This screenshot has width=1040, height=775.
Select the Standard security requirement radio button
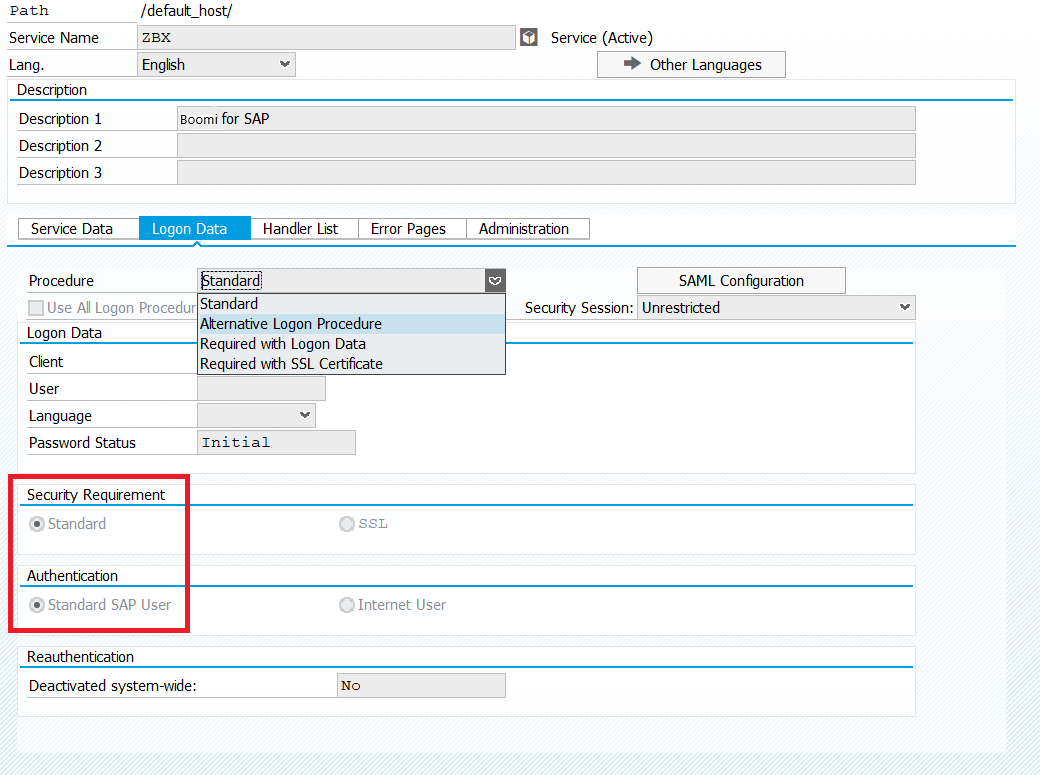coord(37,524)
